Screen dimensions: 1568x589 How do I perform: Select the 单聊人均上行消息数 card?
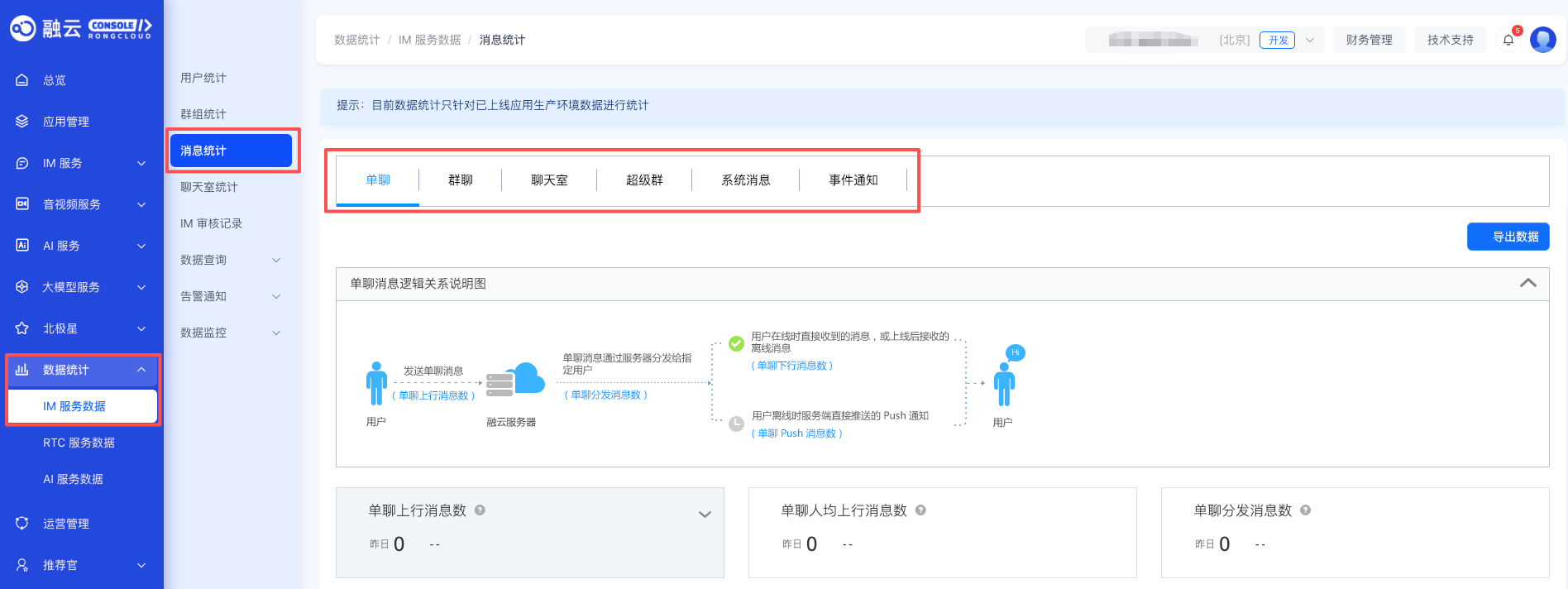[943, 533]
